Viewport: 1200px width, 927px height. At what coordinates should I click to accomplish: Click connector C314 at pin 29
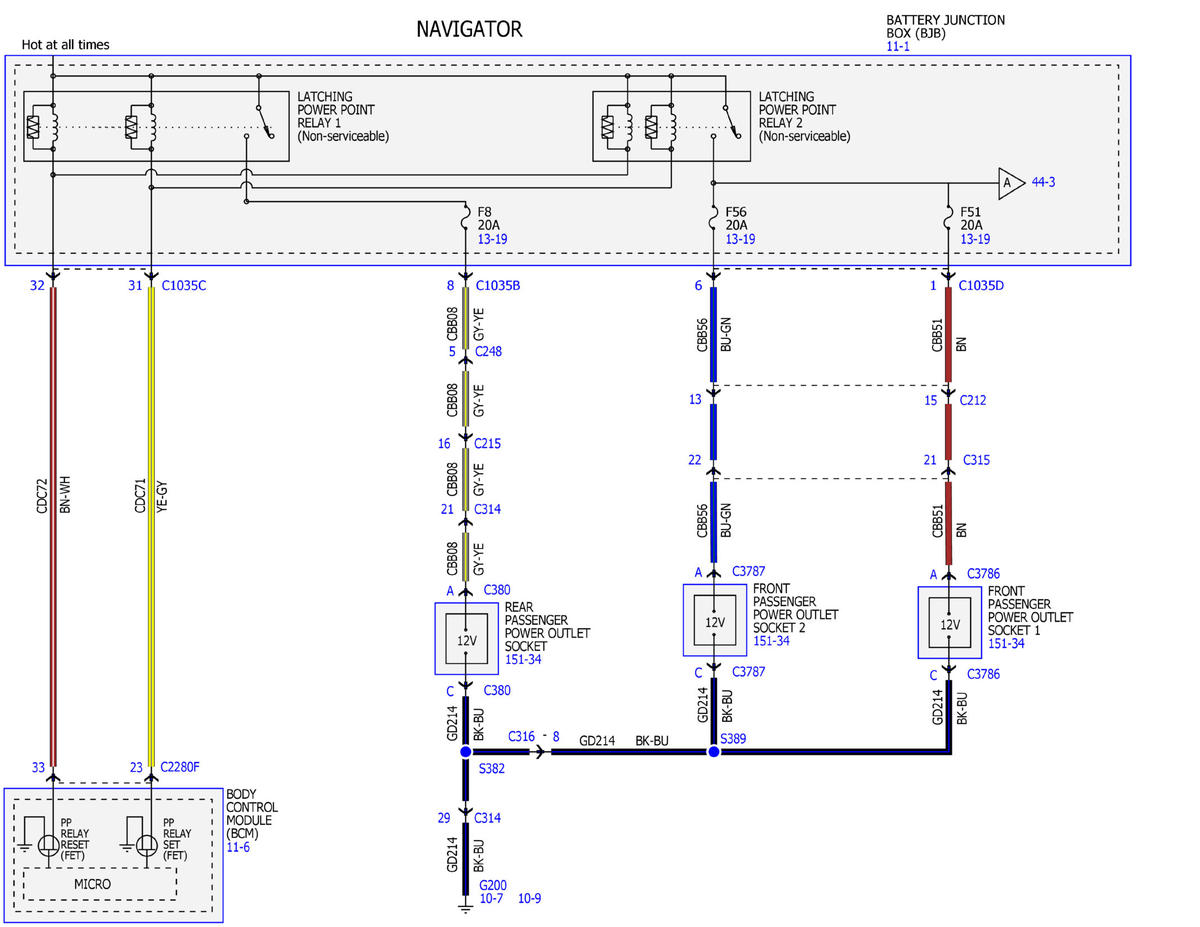(488, 818)
